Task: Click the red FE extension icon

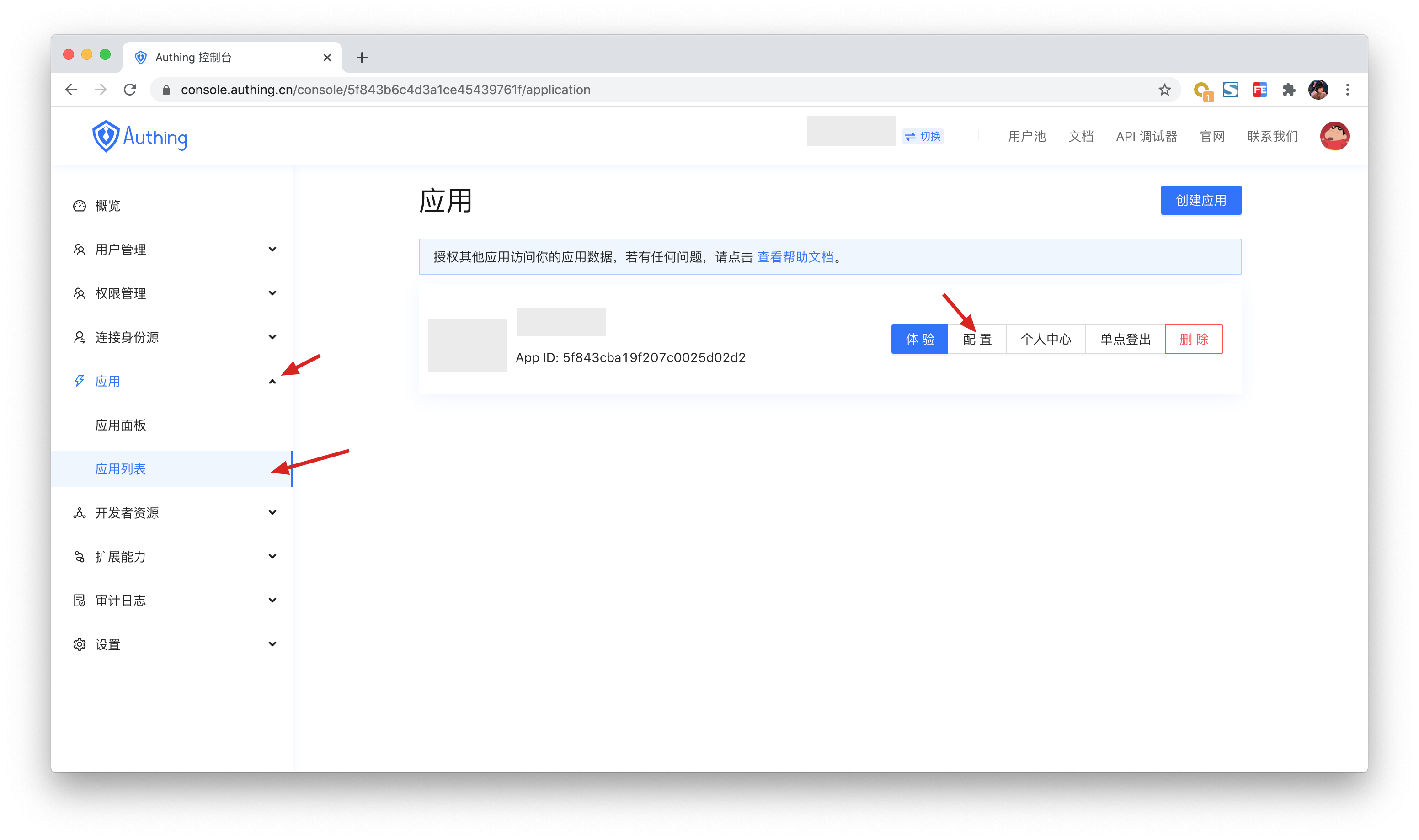Action: pos(1259,90)
